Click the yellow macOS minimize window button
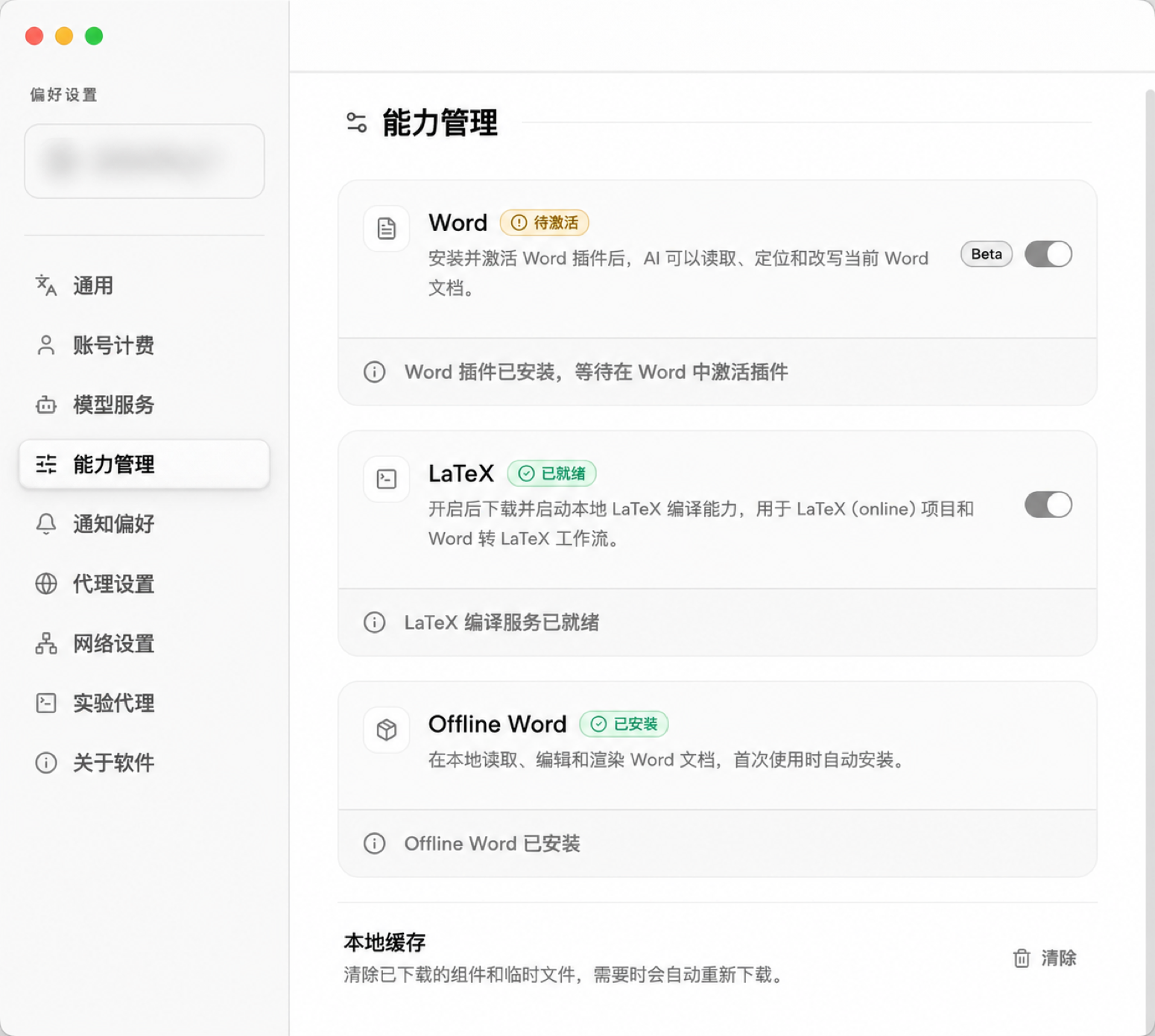This screenshot has height=1036, width=1155. coord(64,36)
